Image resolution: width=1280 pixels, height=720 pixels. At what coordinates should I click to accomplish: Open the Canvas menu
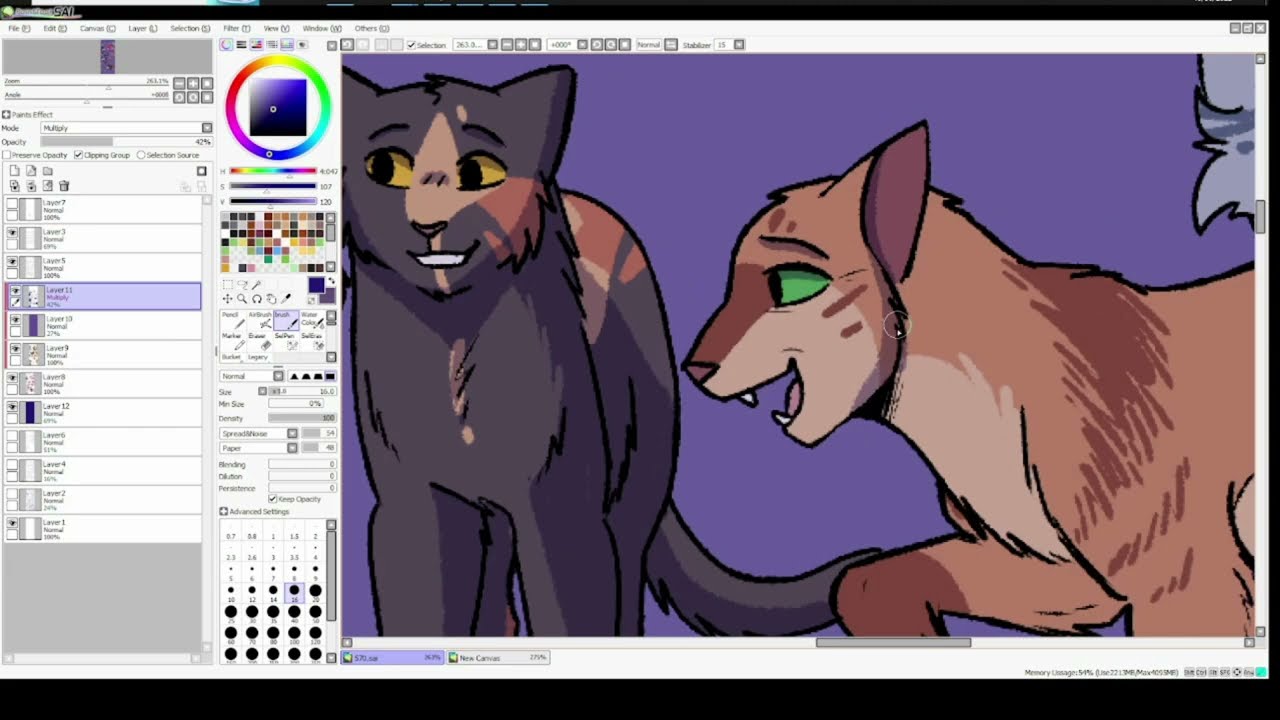[97, 28]
